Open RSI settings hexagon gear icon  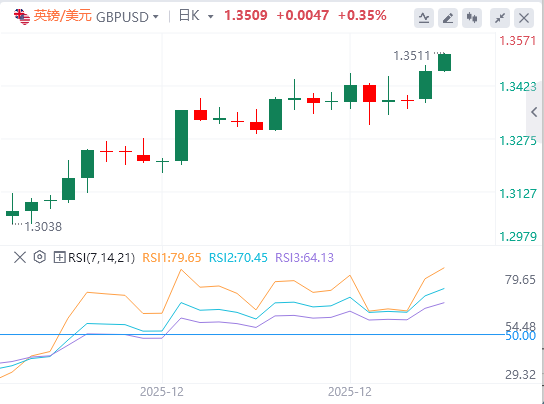pyautogui.click(x=40, y=257)
